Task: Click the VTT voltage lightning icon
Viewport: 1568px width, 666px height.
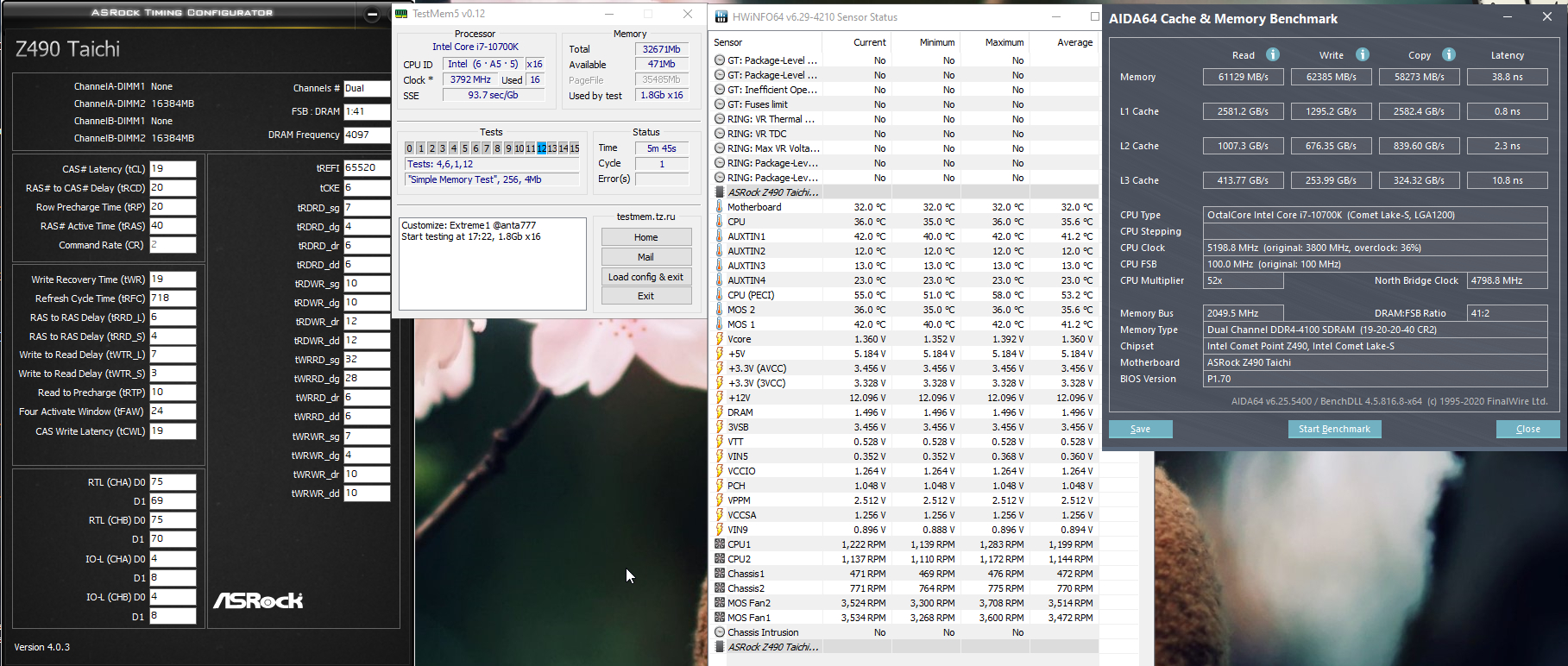Action: (720, 442)
